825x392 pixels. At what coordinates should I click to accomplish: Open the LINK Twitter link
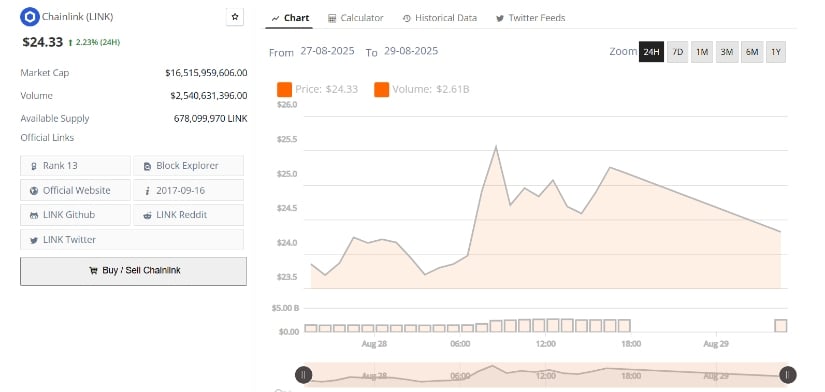tap(132, 239)
